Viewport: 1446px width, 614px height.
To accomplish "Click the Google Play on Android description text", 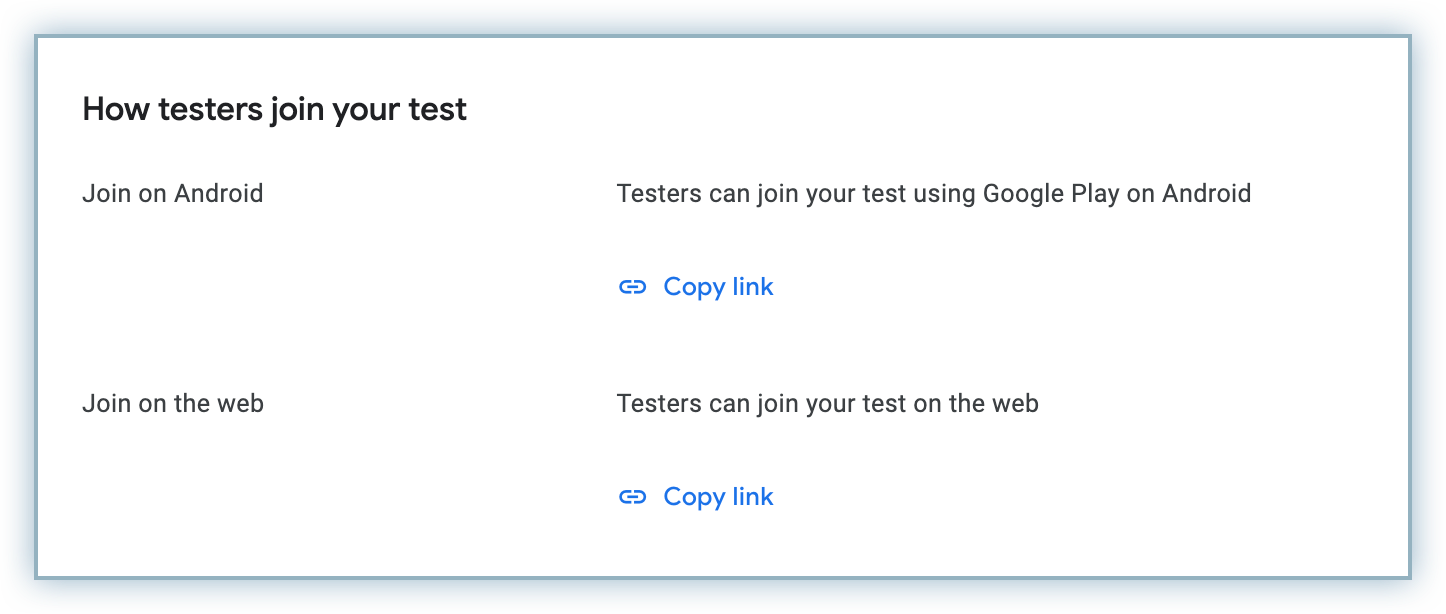I will 933,193.
